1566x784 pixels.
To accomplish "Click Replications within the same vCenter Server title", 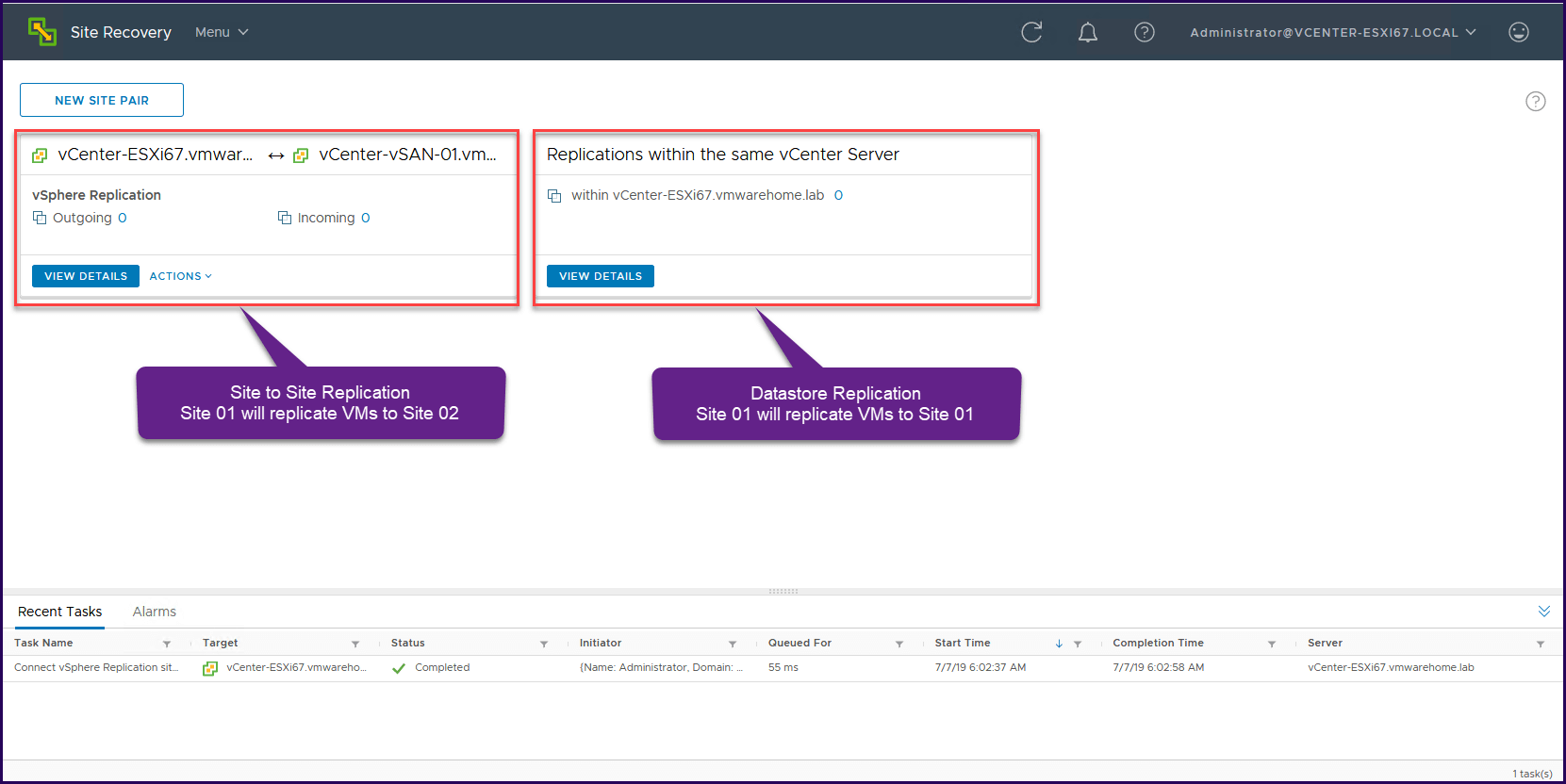I will point(723,155).
